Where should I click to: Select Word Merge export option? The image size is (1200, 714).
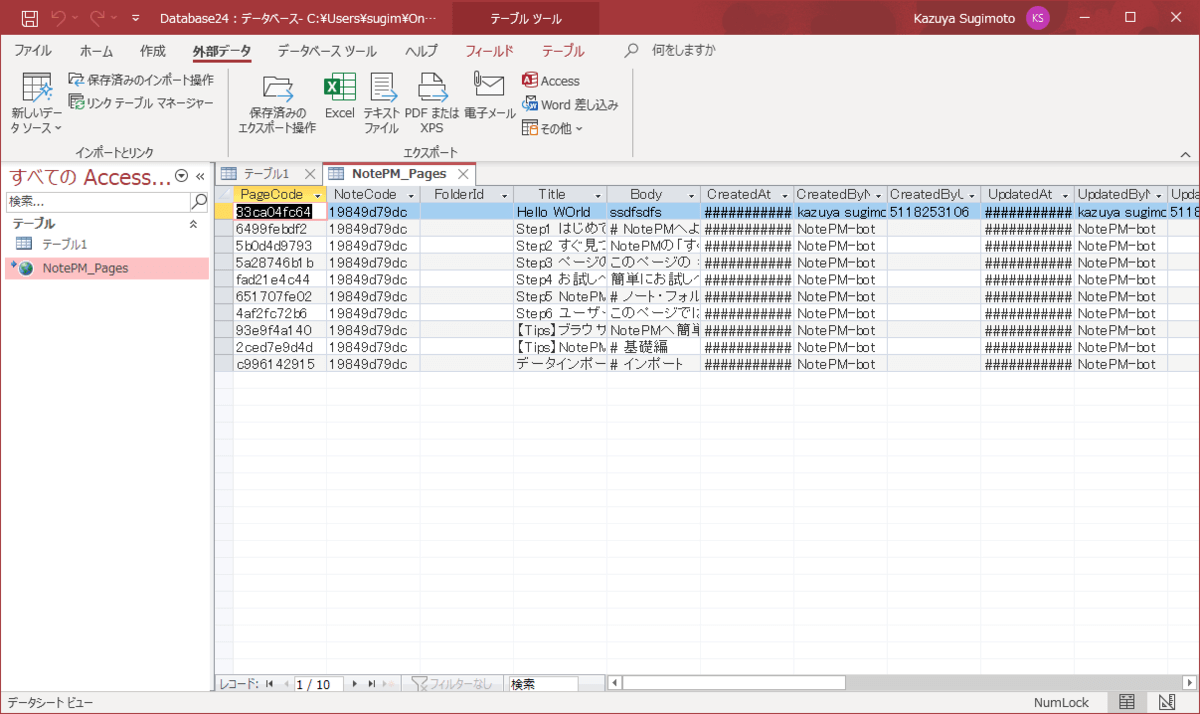(570, 104)
